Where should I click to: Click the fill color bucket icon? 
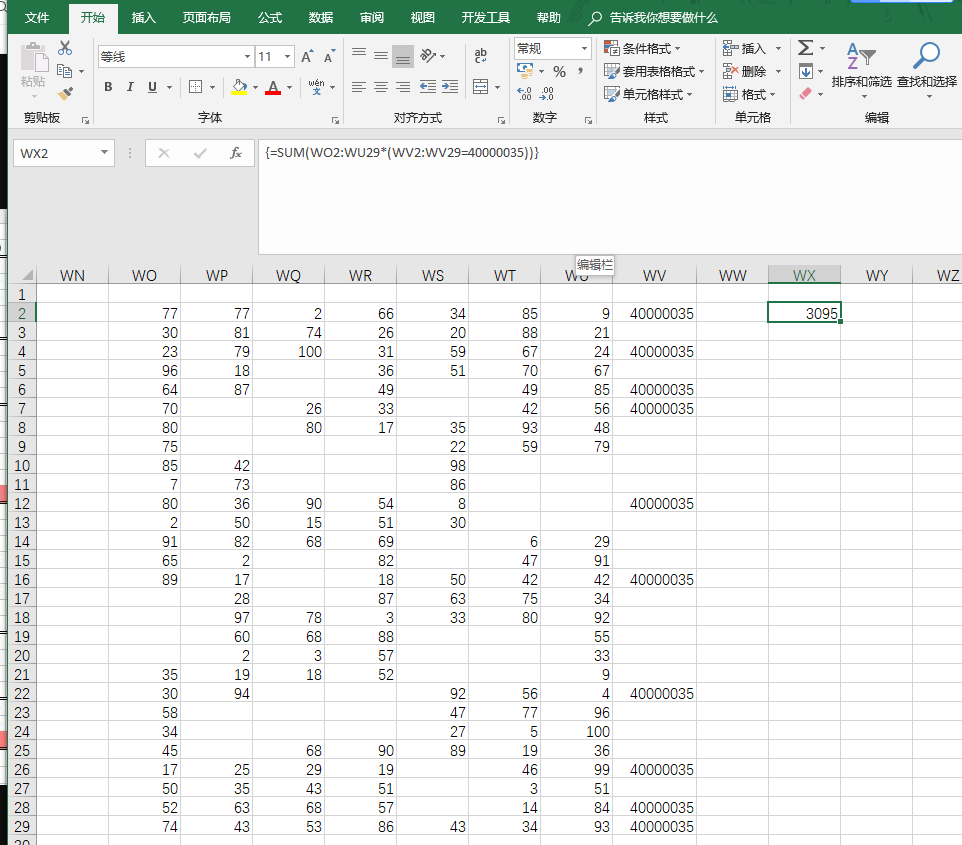239,87
